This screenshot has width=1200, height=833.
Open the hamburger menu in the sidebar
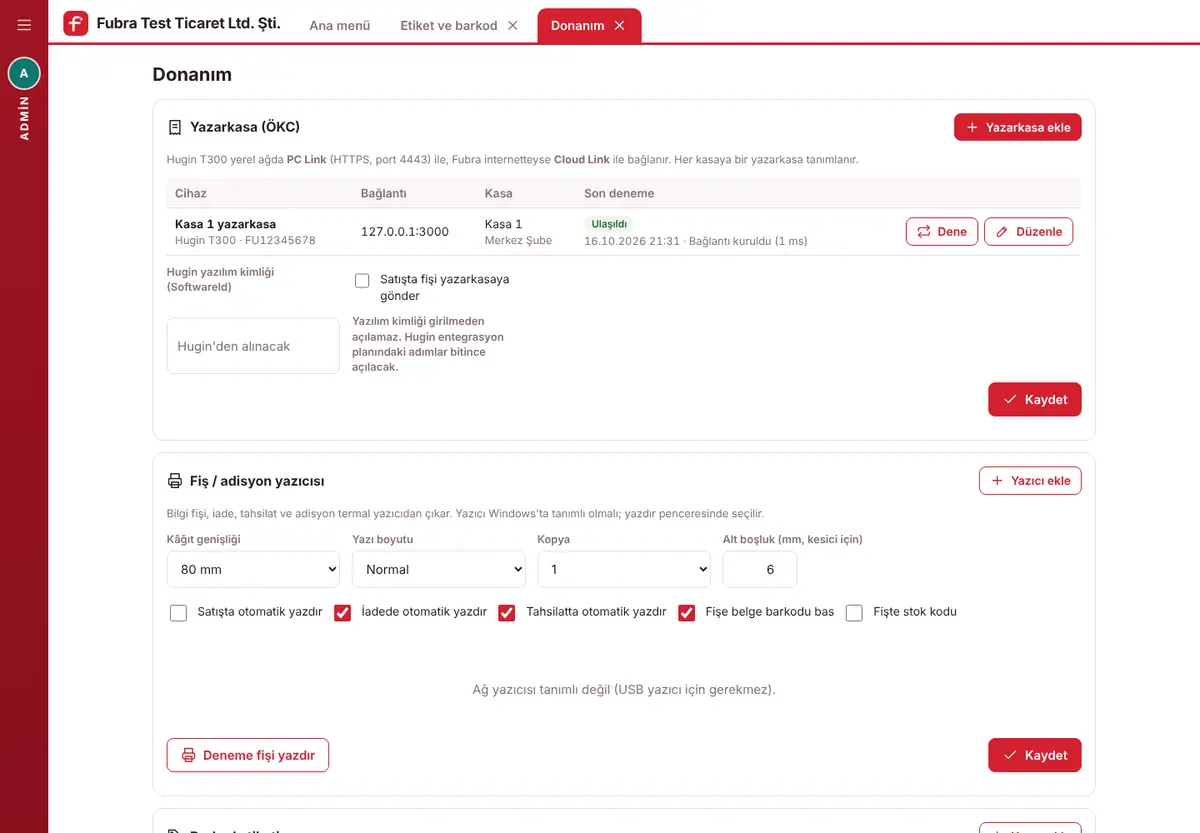[x=24, y=25]
